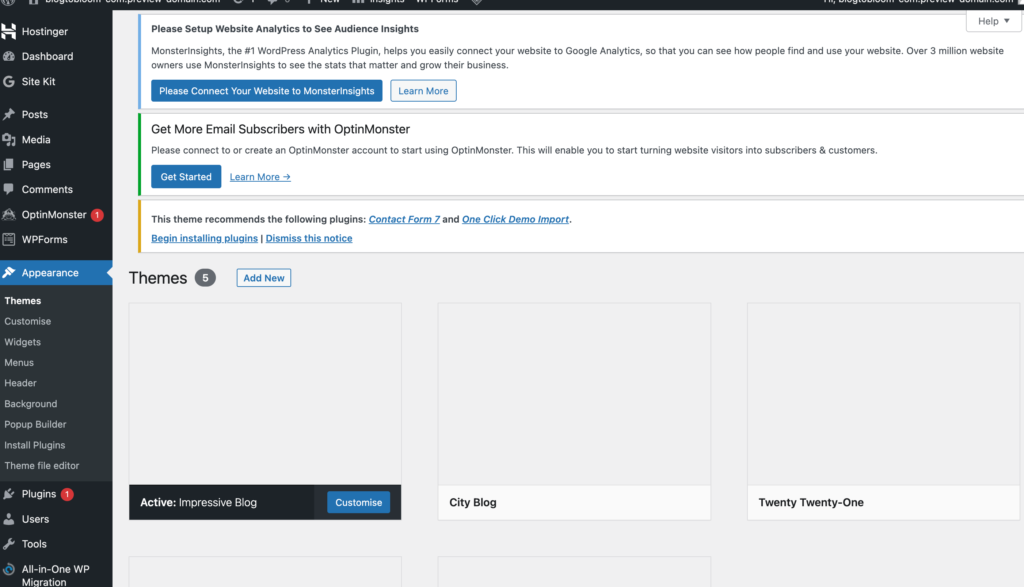The height and width of the screenshot is (587, 1024).
Task: Open Dashboard via its gauge icon
Action: point(8,56)
